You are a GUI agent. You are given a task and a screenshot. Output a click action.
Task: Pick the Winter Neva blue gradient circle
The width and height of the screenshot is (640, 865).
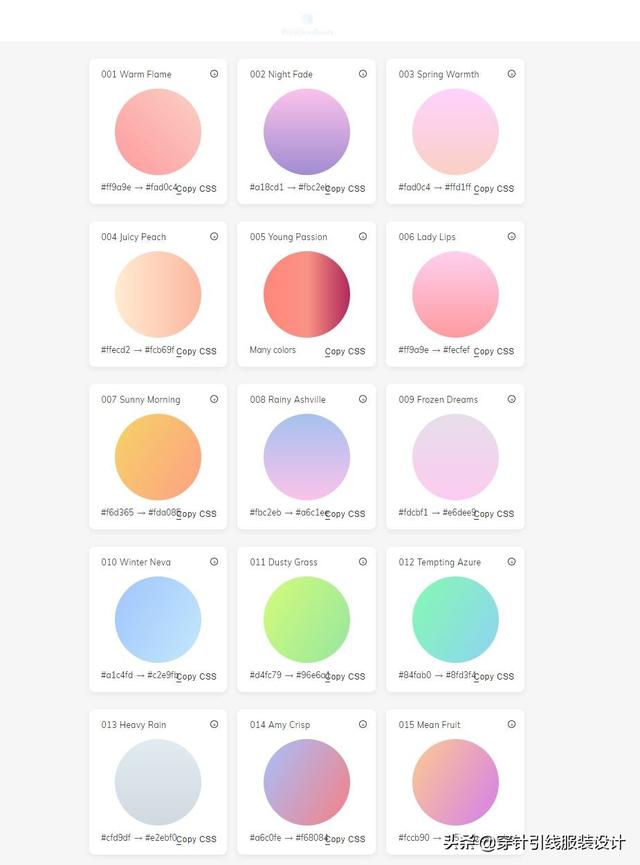158,620
